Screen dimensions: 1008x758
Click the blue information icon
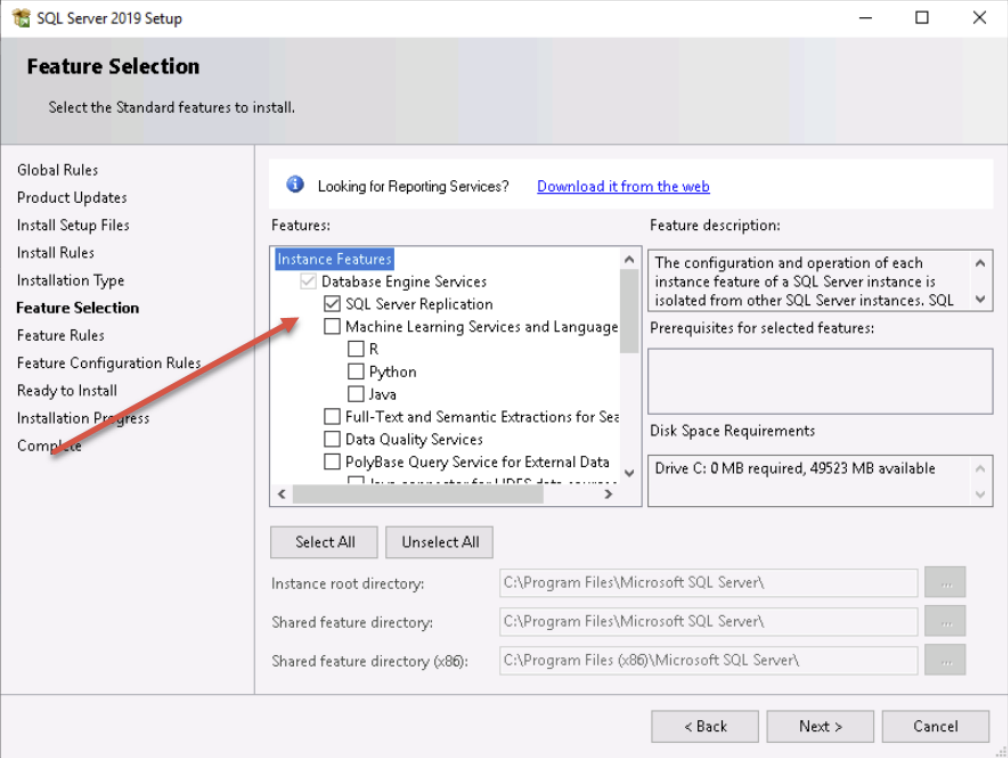[295, 185]
